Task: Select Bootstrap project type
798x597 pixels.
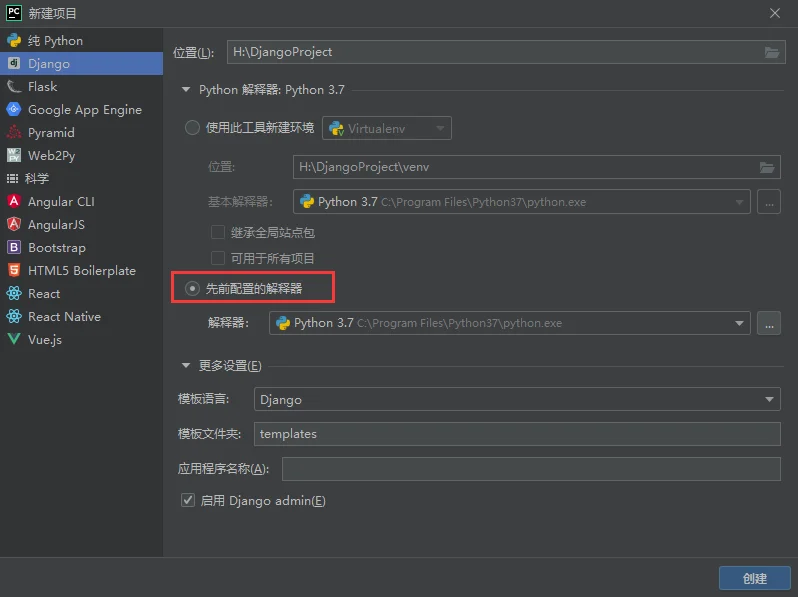Action: (81, 247)
